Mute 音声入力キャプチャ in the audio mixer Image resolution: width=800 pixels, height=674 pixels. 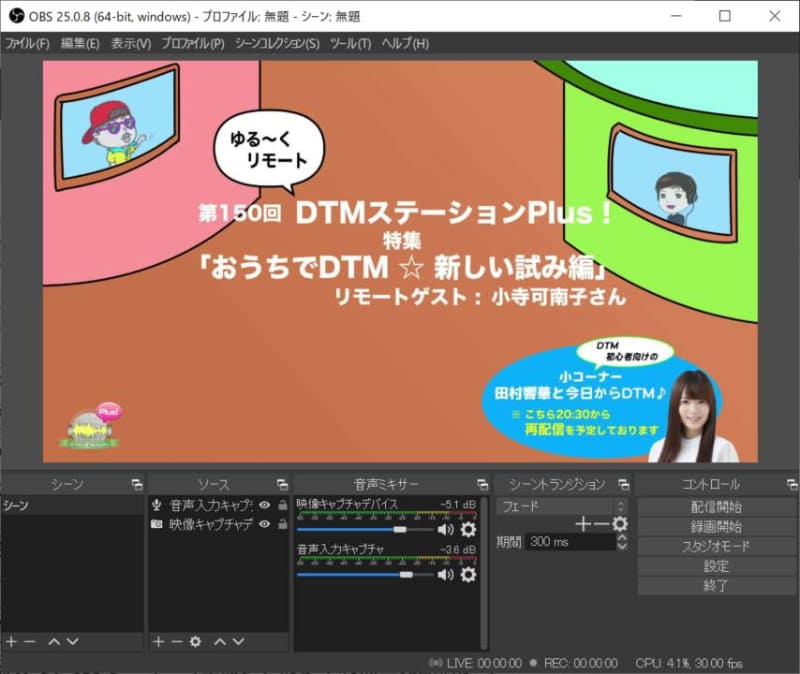coord(445,575)
